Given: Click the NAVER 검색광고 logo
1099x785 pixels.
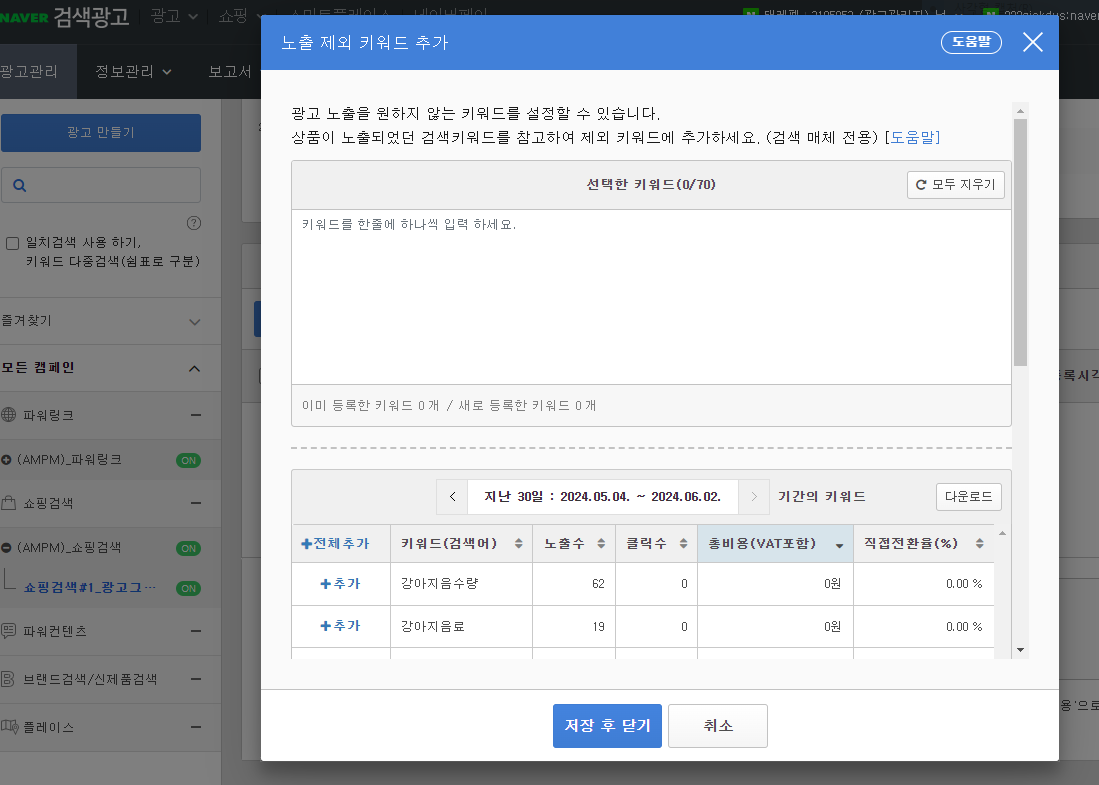Looking at the screenshot, I should coord(64,16).
